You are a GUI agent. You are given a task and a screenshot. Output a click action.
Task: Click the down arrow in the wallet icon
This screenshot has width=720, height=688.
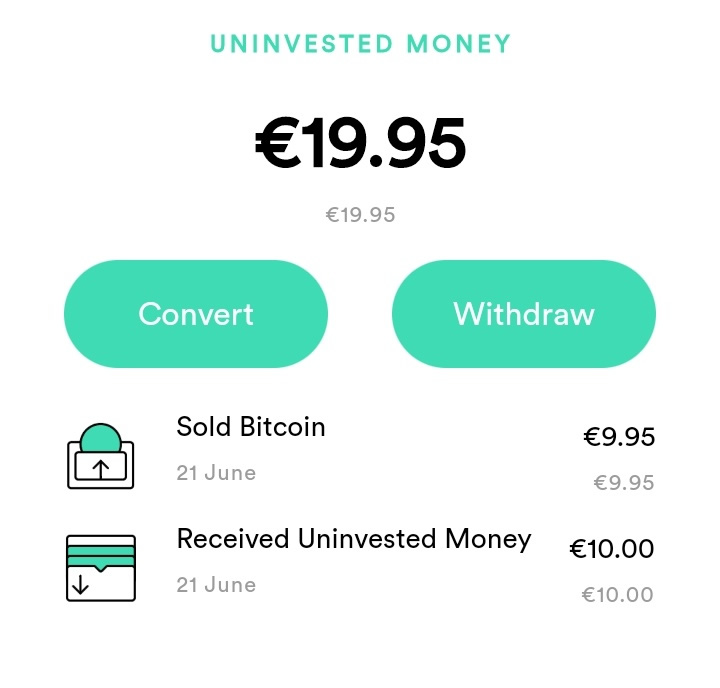click(x=80, y=585)
